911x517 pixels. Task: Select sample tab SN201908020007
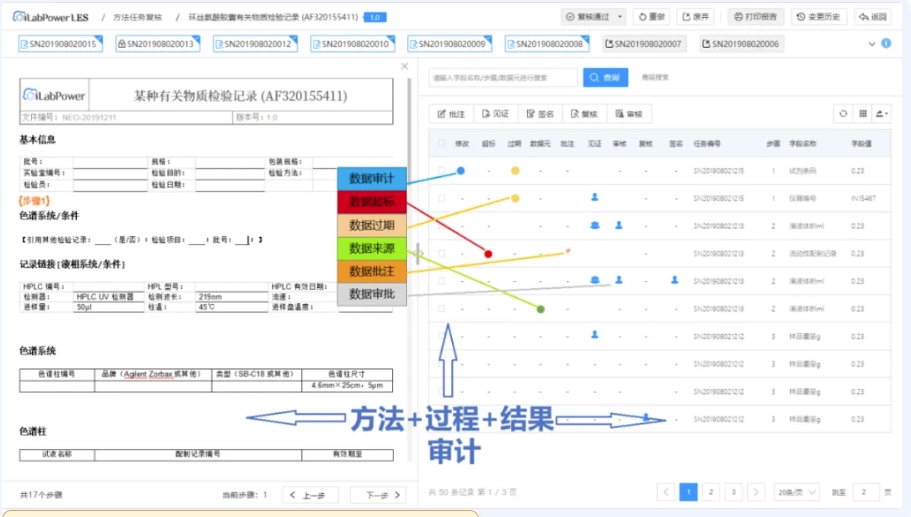pyautogui.click(x=644, y=44)
